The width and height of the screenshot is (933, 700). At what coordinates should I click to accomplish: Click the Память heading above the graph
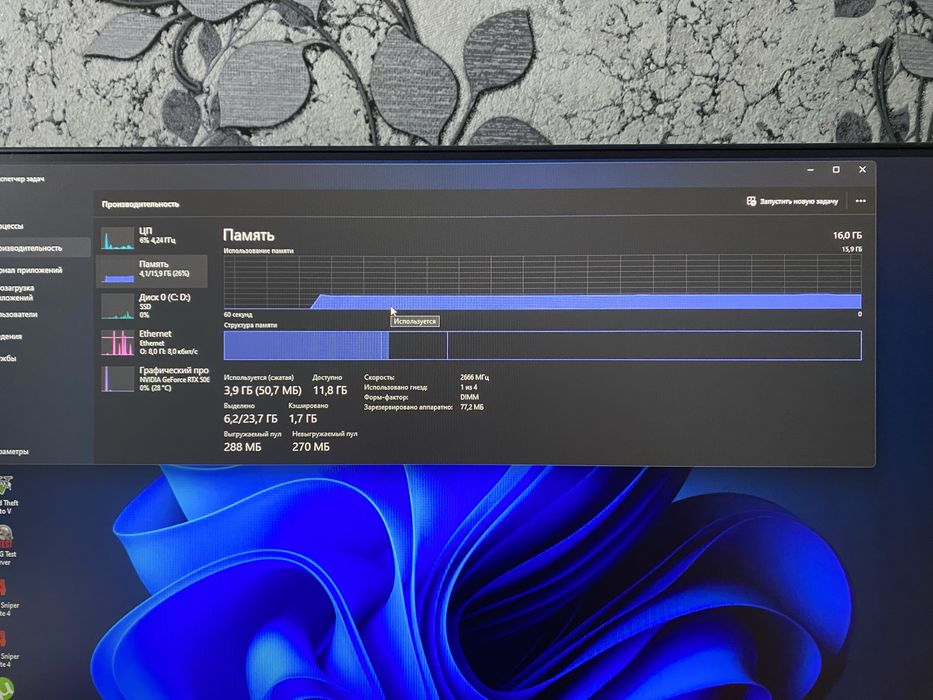tap(249, 235)
